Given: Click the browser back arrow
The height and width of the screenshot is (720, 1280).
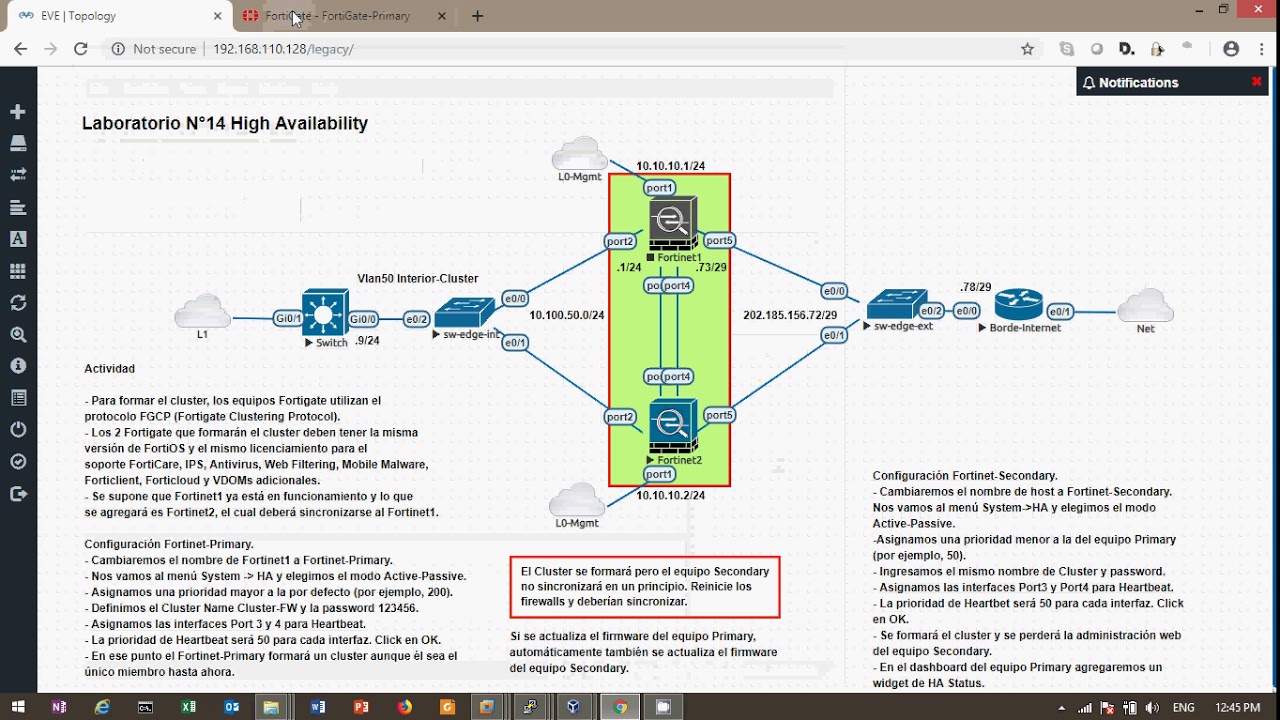Looking at the screenshot, I should [20, 48].
